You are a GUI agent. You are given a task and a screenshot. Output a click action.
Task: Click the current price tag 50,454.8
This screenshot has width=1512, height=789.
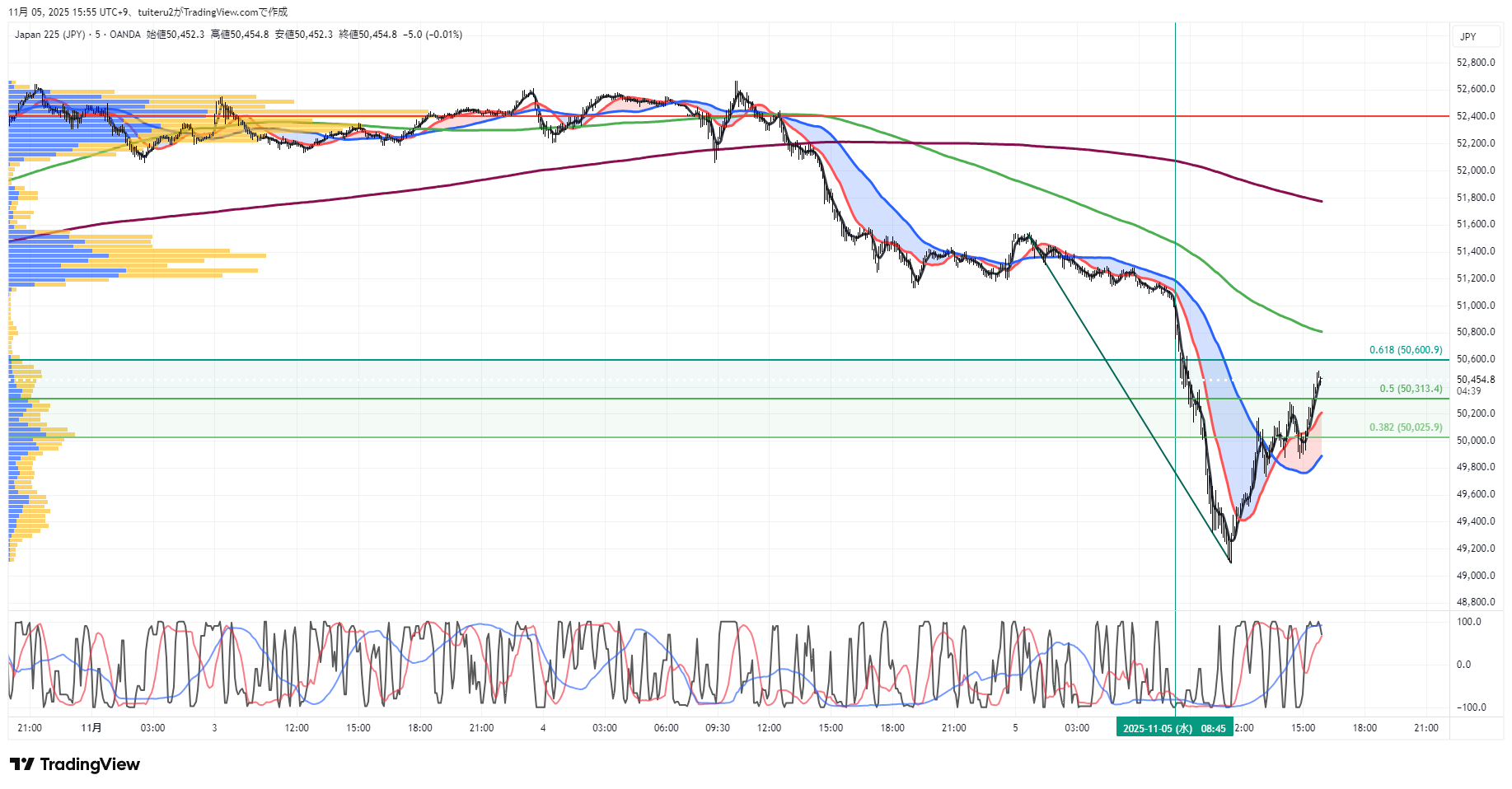1475,380
